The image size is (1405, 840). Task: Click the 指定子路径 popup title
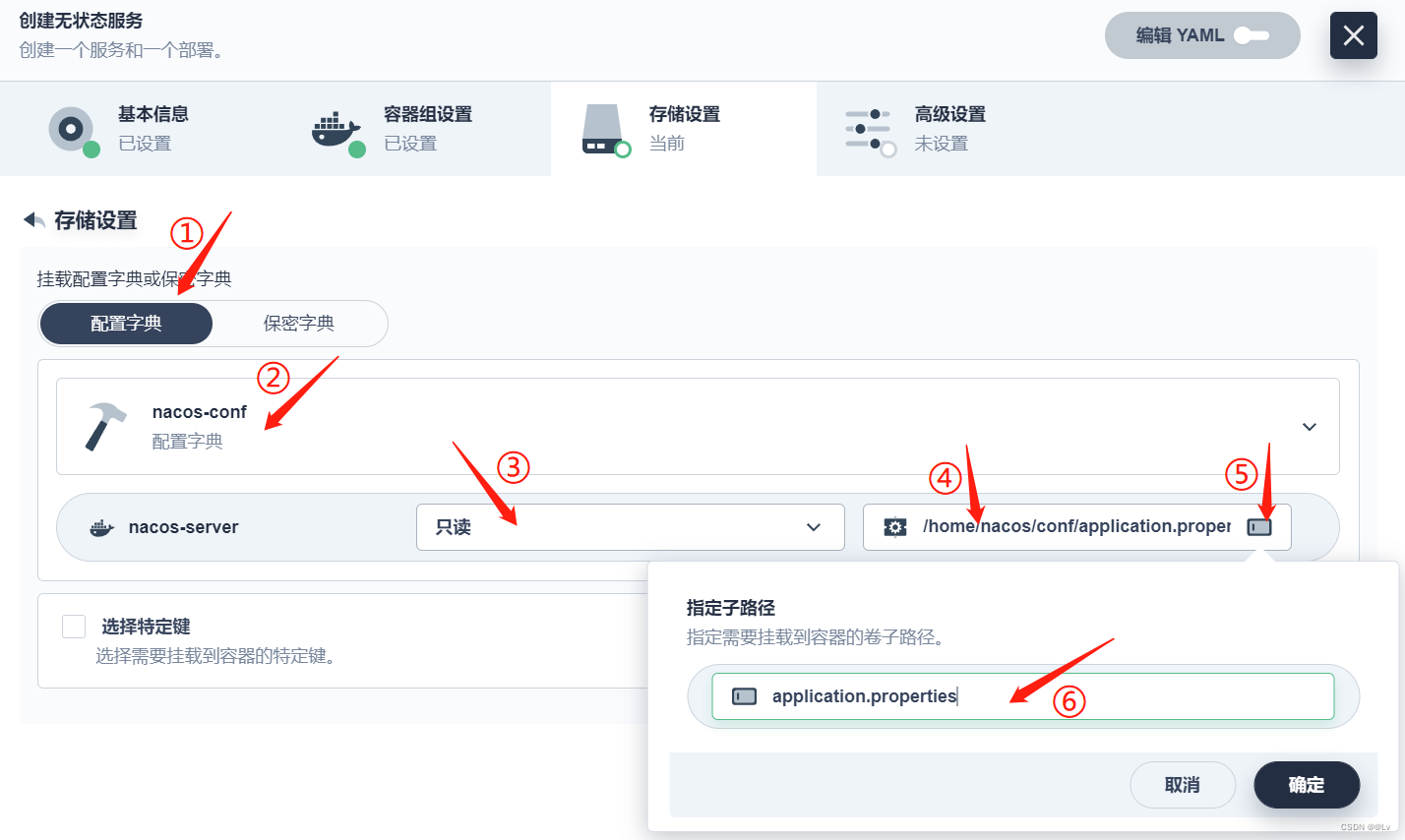(731, 608)
